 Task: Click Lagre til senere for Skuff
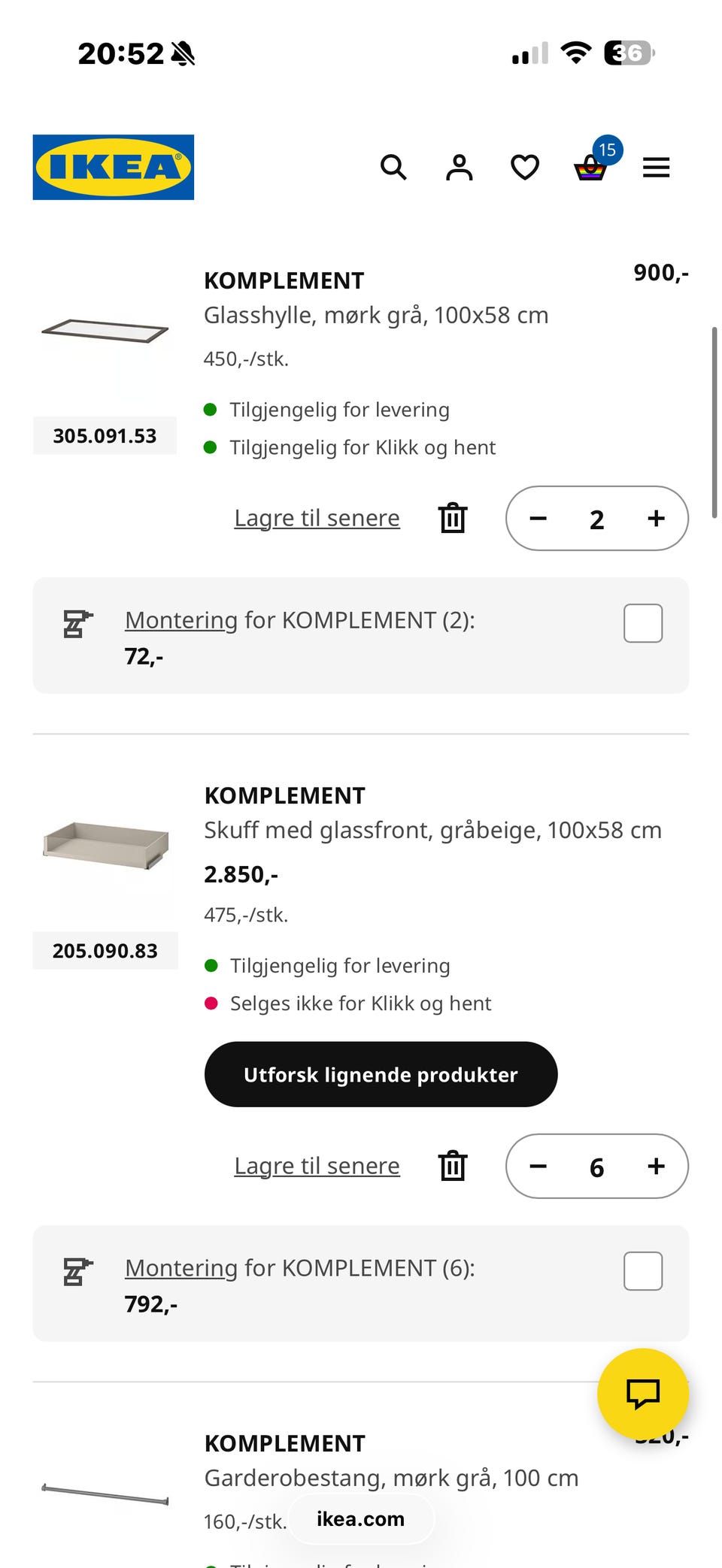(x=317, y=1166)
